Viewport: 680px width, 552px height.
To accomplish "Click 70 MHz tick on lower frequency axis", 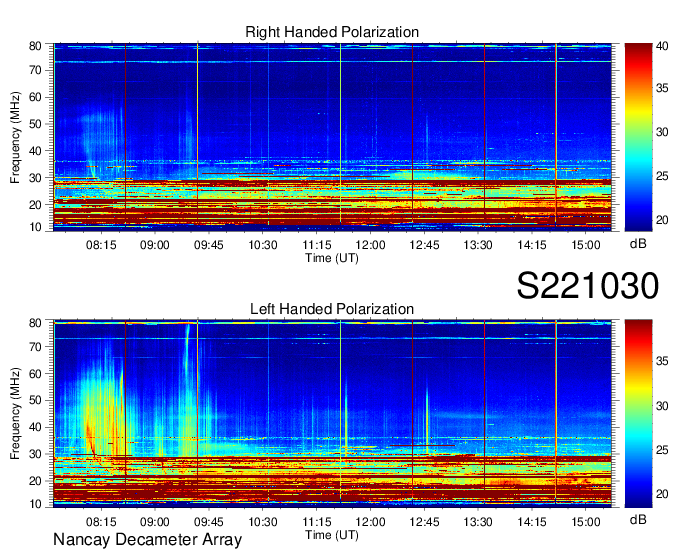I will click(x=35, y=346).
